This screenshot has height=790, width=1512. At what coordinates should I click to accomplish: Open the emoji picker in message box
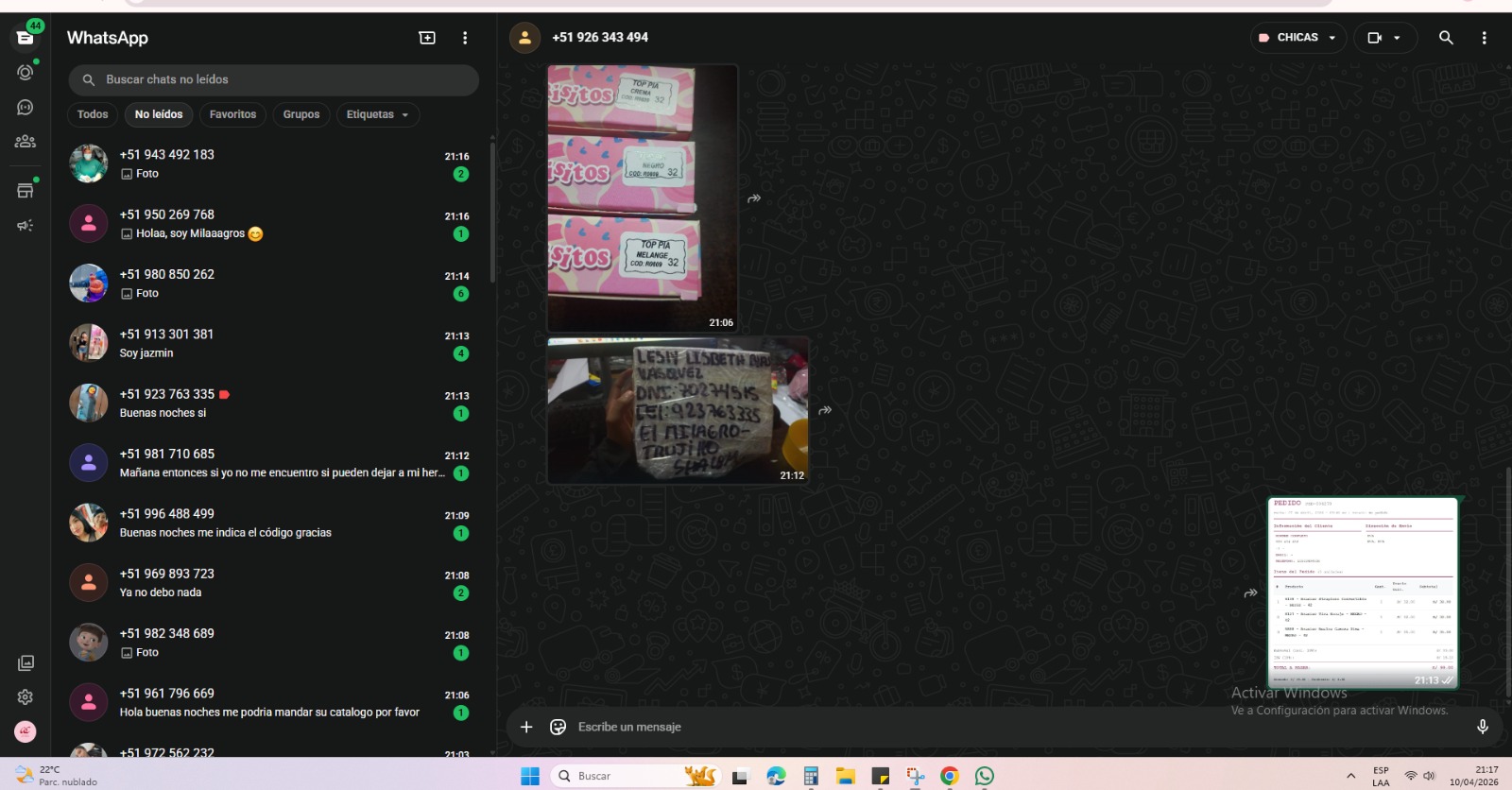[x=558, y=727]
